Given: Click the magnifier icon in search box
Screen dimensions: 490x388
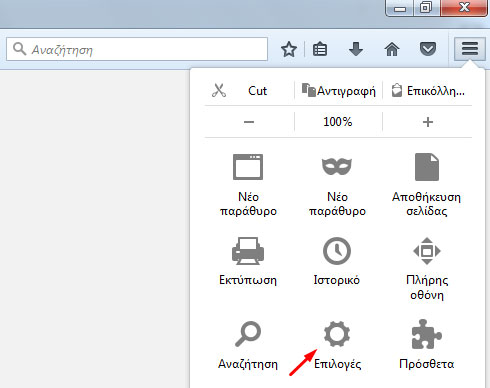Looking at the screenshot, I should click(x=19, y=49).
